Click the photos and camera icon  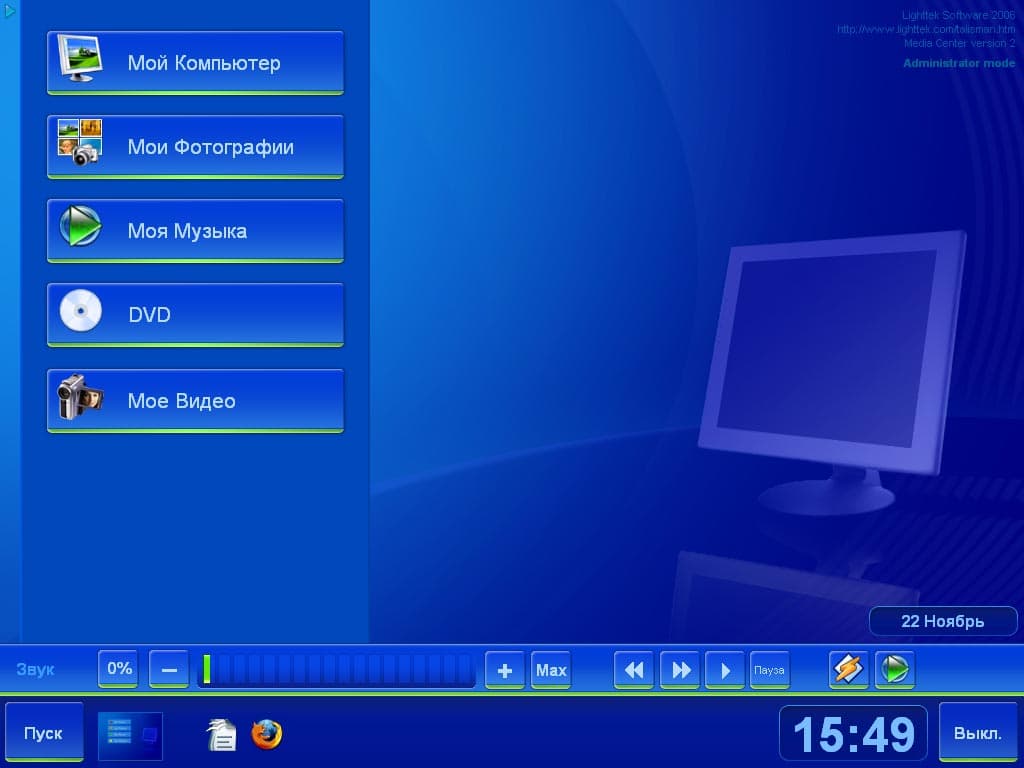tap(80, 142)
